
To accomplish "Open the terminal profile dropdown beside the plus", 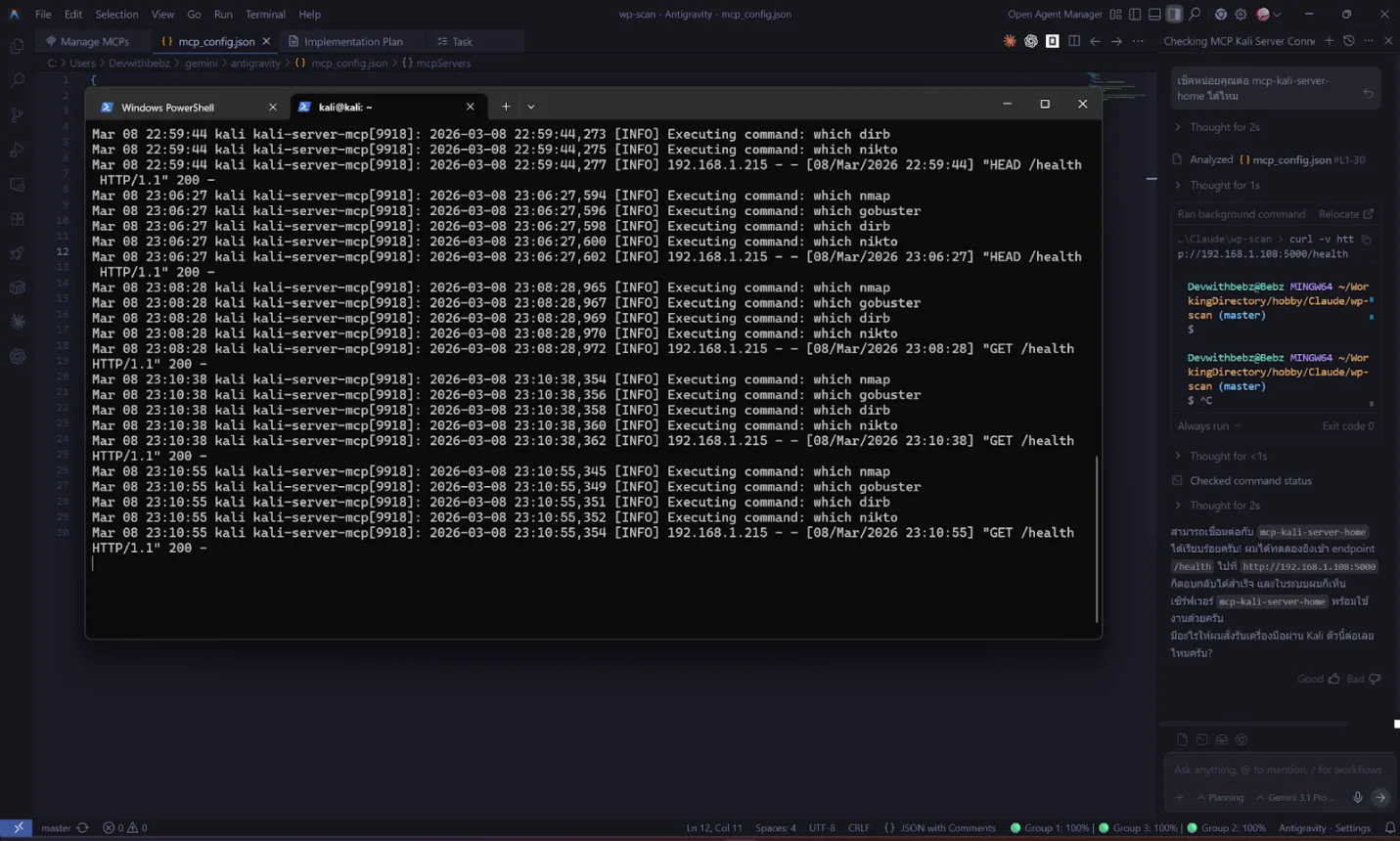I will [x=530, y=106].
